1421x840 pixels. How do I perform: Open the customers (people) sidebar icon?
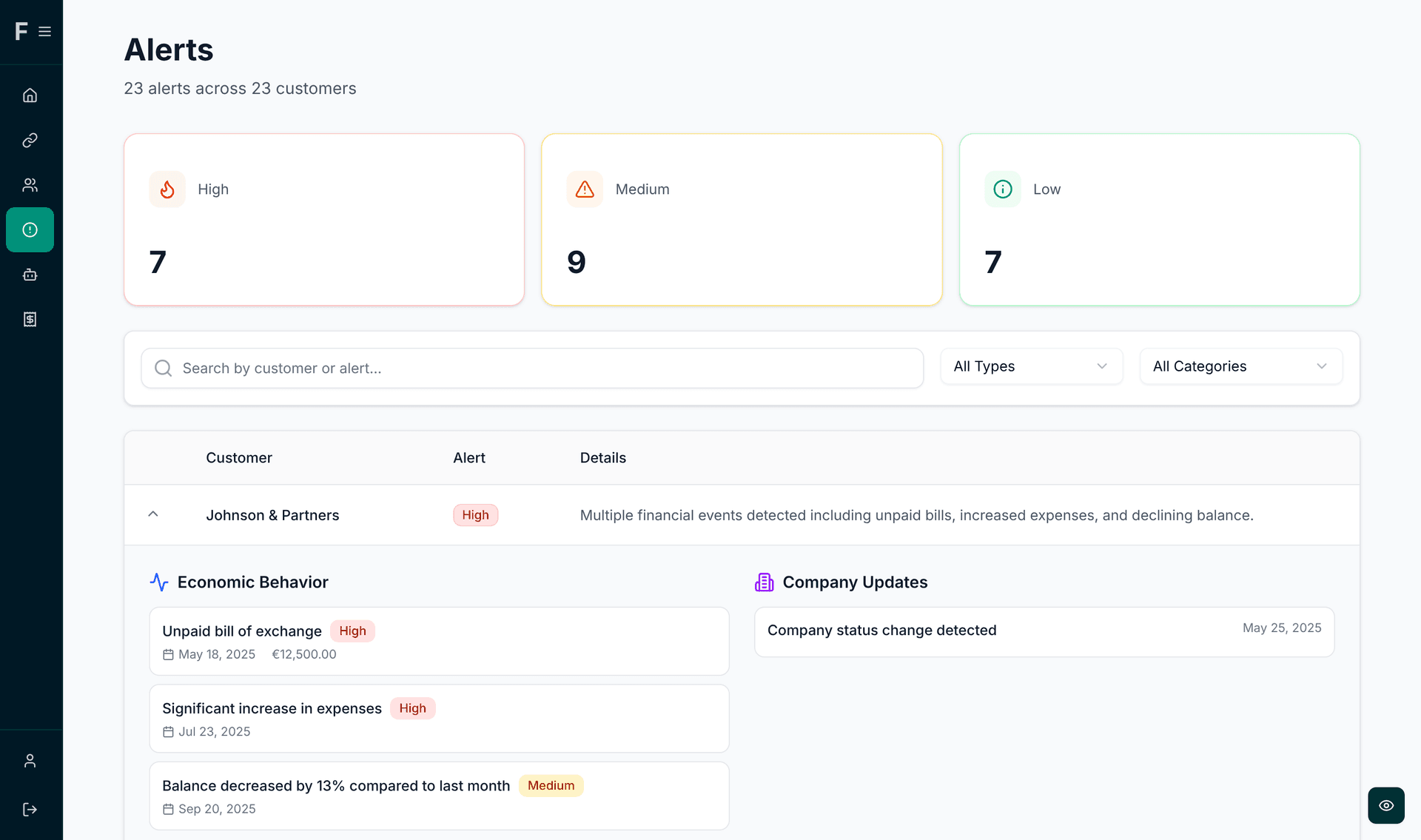click(x=30, y=185)
